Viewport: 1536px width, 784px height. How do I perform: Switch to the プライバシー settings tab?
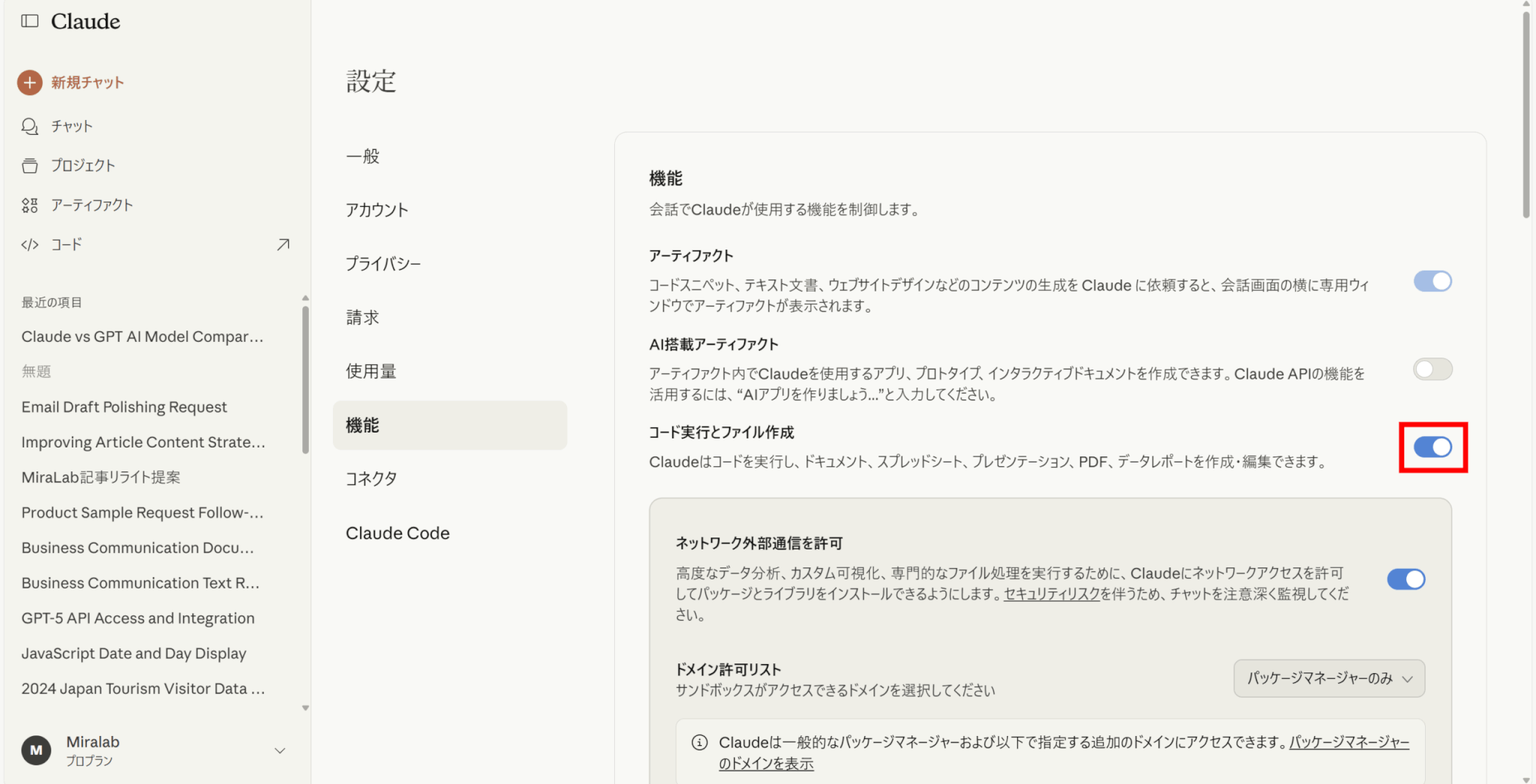[x=383, y=264]
